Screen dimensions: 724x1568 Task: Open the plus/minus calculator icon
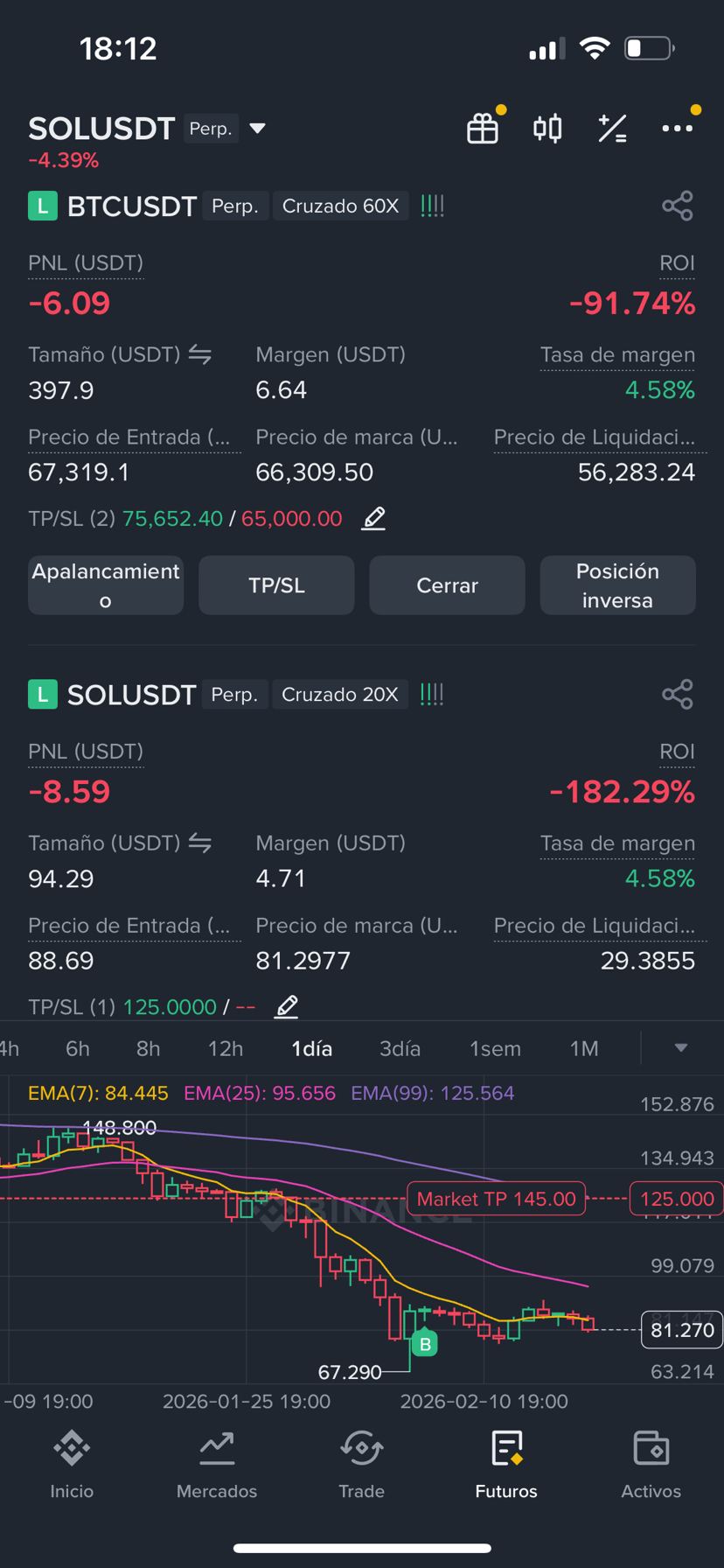(612, 129)
